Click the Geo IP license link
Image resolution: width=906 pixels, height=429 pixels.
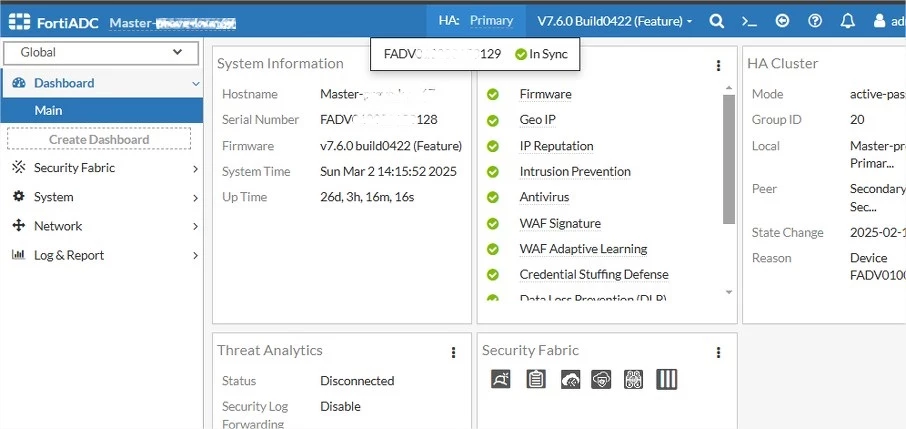(x=537, y=120)
